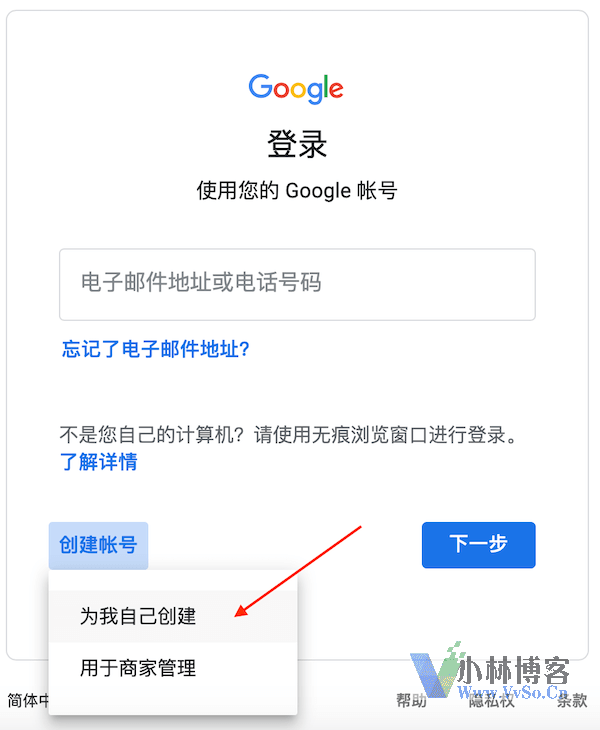Click the 使用您的 Google 帐号 subtitle

(x=297, y=191)
